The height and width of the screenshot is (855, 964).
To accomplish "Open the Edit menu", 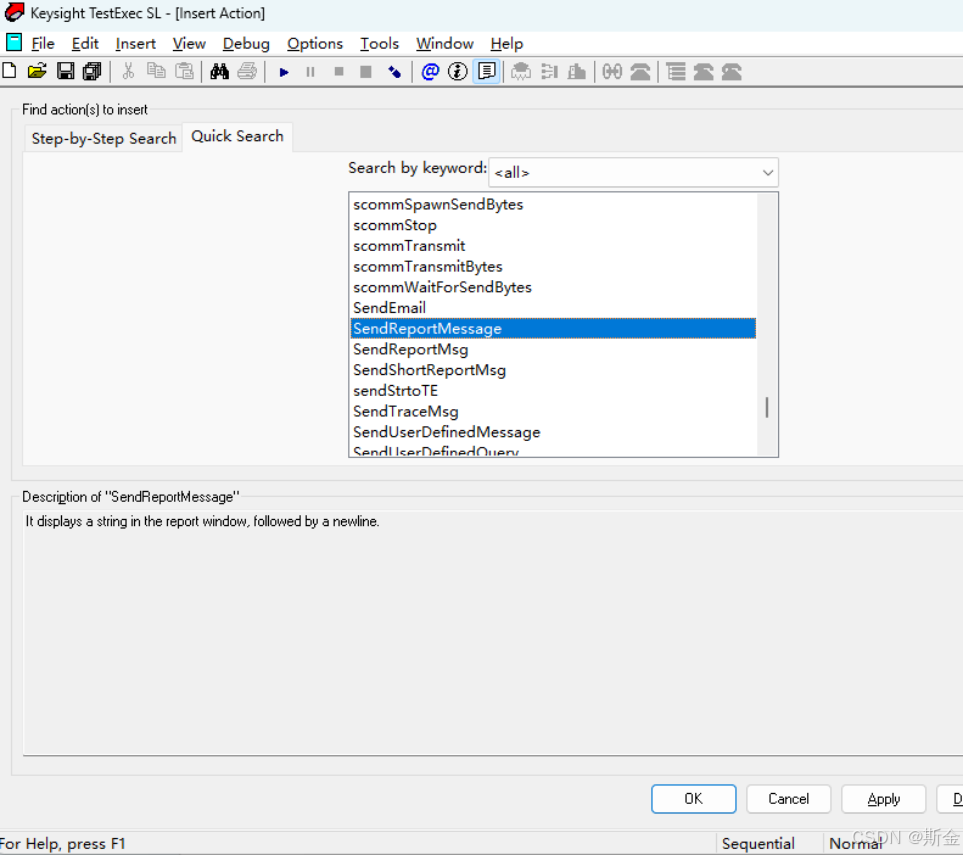I will [x=85, y=44].
